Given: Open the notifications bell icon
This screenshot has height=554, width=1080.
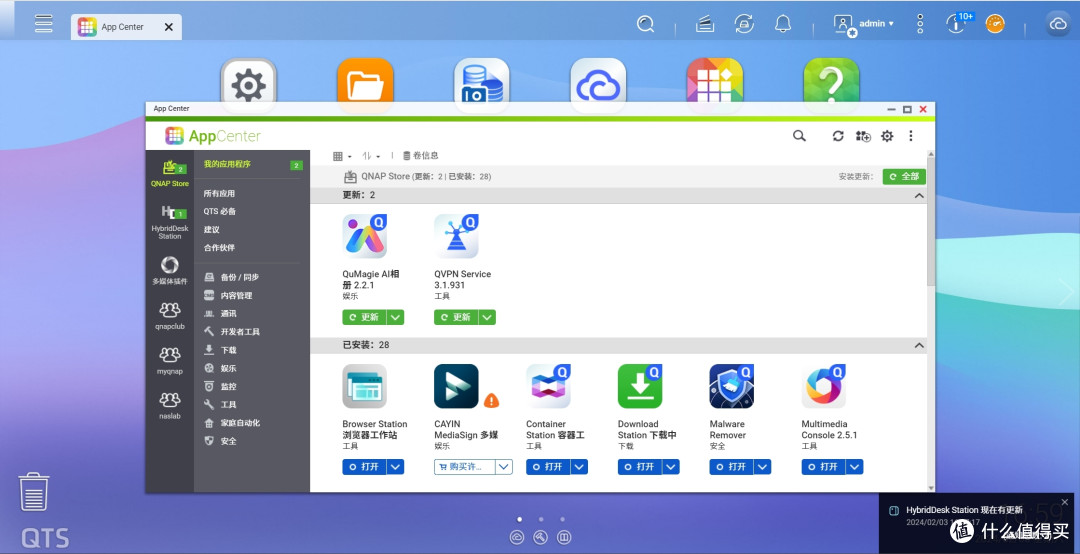Looking at the screenshot, I should 783,25.
